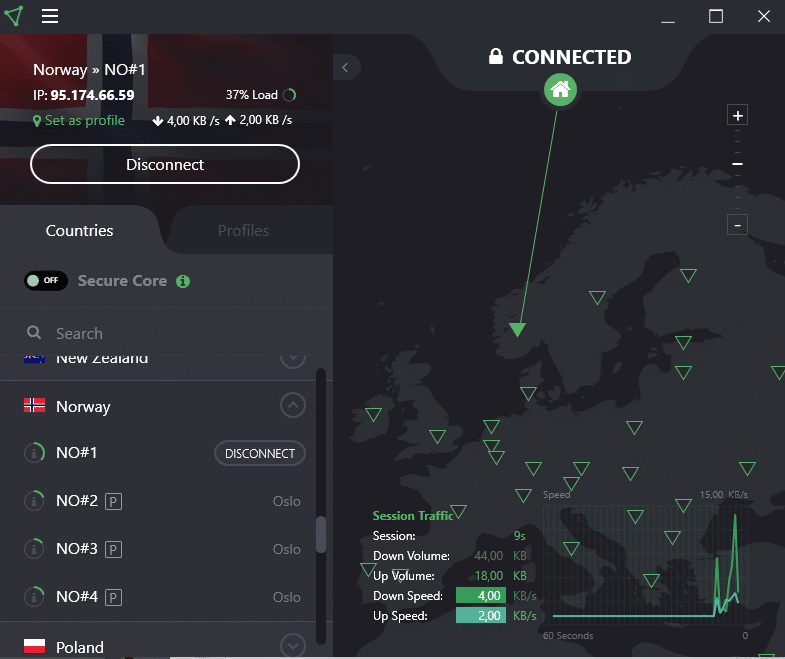Screen dimensions: 785x659
Task: Click the location pin icon beside Set as profile
Action: tap(37, 121)
